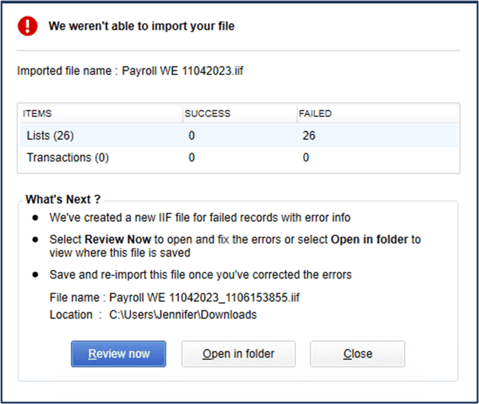Select the Lists (26) row
The image size is (479, 404).
tap(239, 136)
